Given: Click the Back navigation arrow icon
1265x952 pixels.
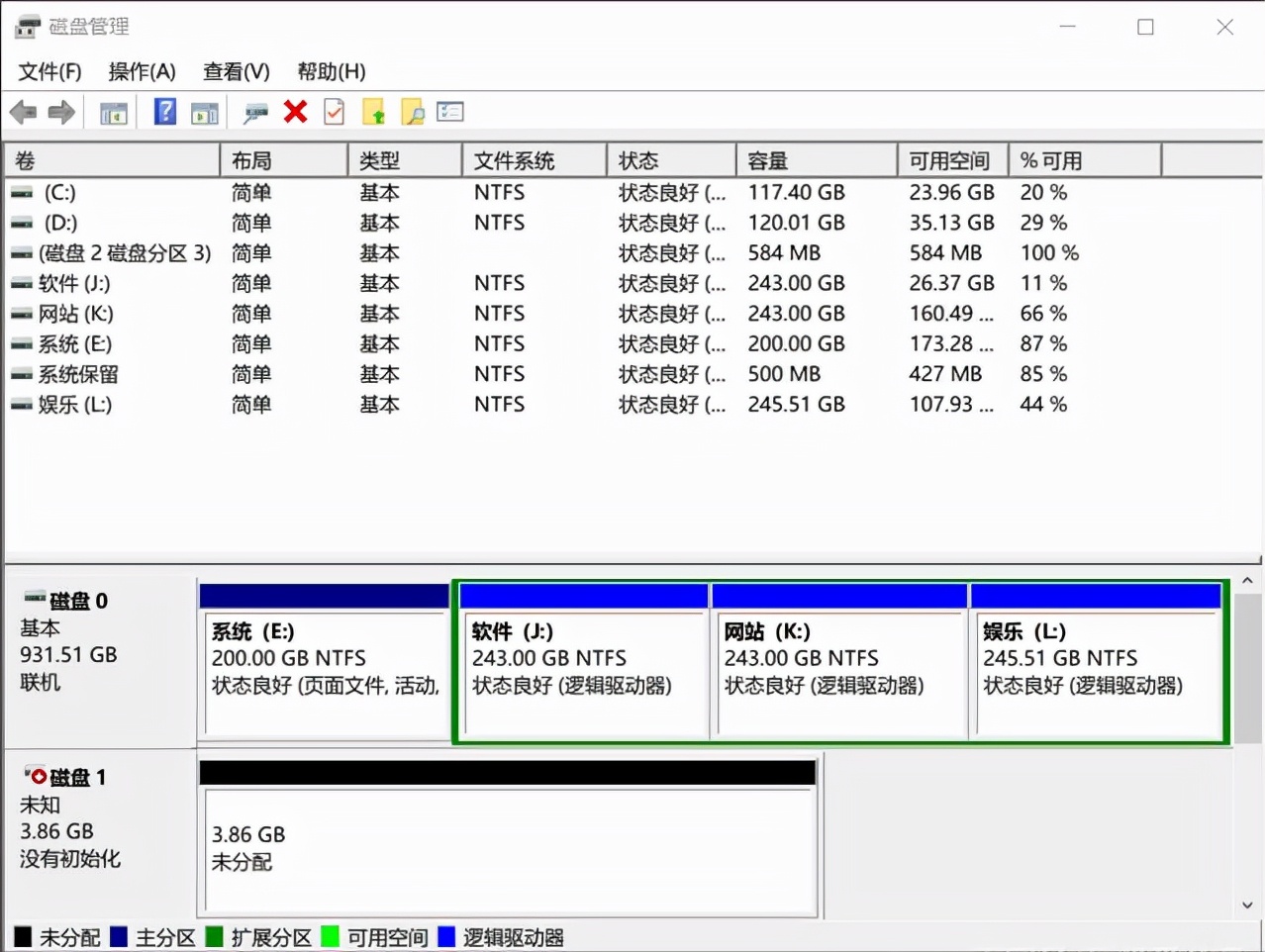Looking at the screenshot, I should tap(23, 112).
